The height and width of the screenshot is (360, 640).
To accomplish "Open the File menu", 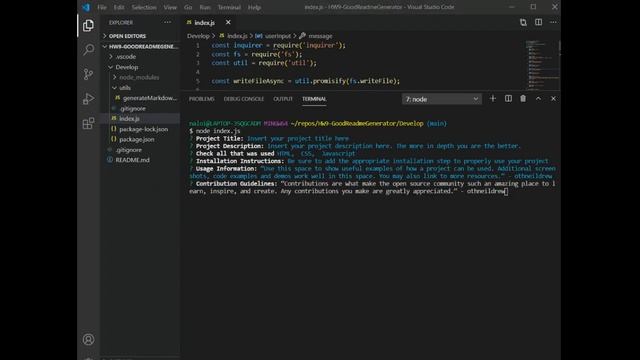I will (x=102, y=7).
